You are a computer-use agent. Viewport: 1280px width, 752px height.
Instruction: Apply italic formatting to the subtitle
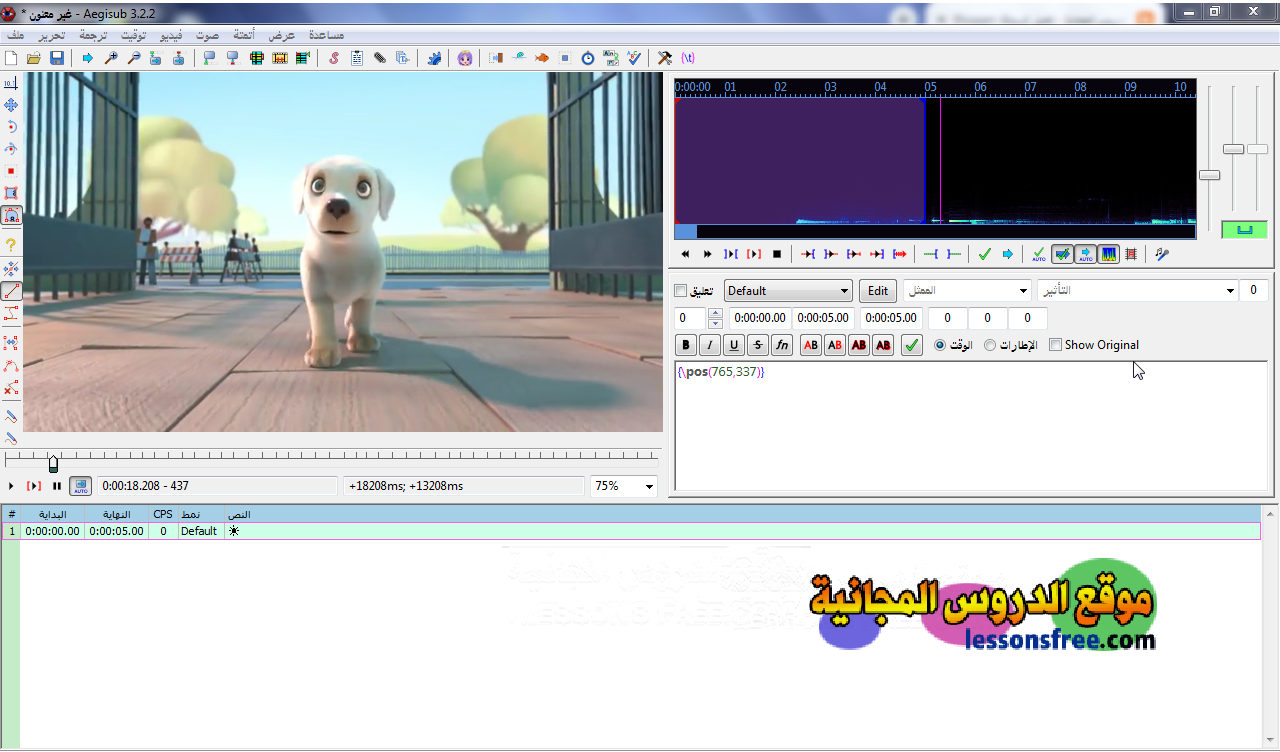tap(710, 345)
